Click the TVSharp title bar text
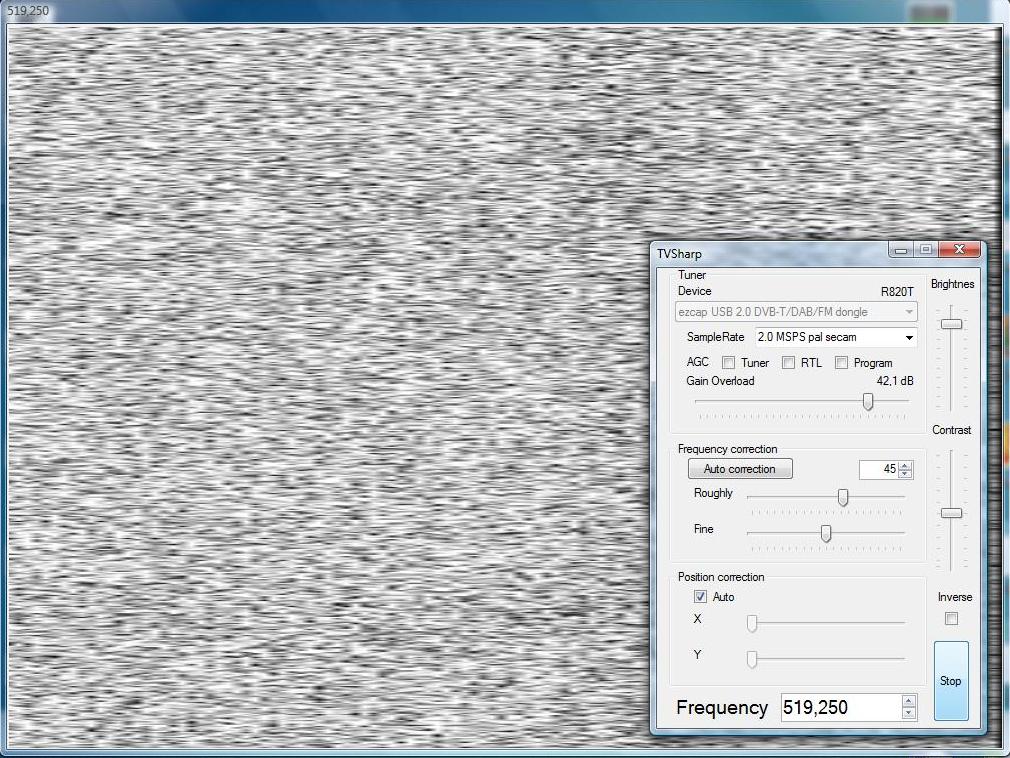Screen dimensions: 1010x758 [x=679, y=254]
